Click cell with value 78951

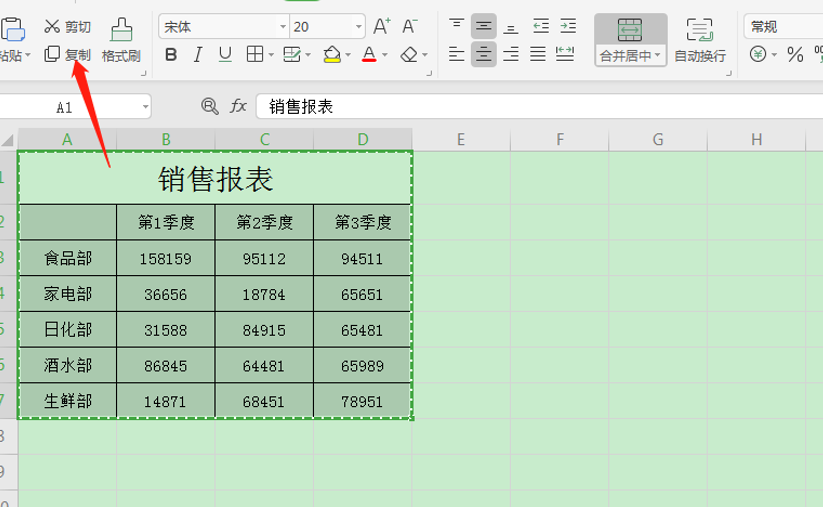tap(362, 401)
